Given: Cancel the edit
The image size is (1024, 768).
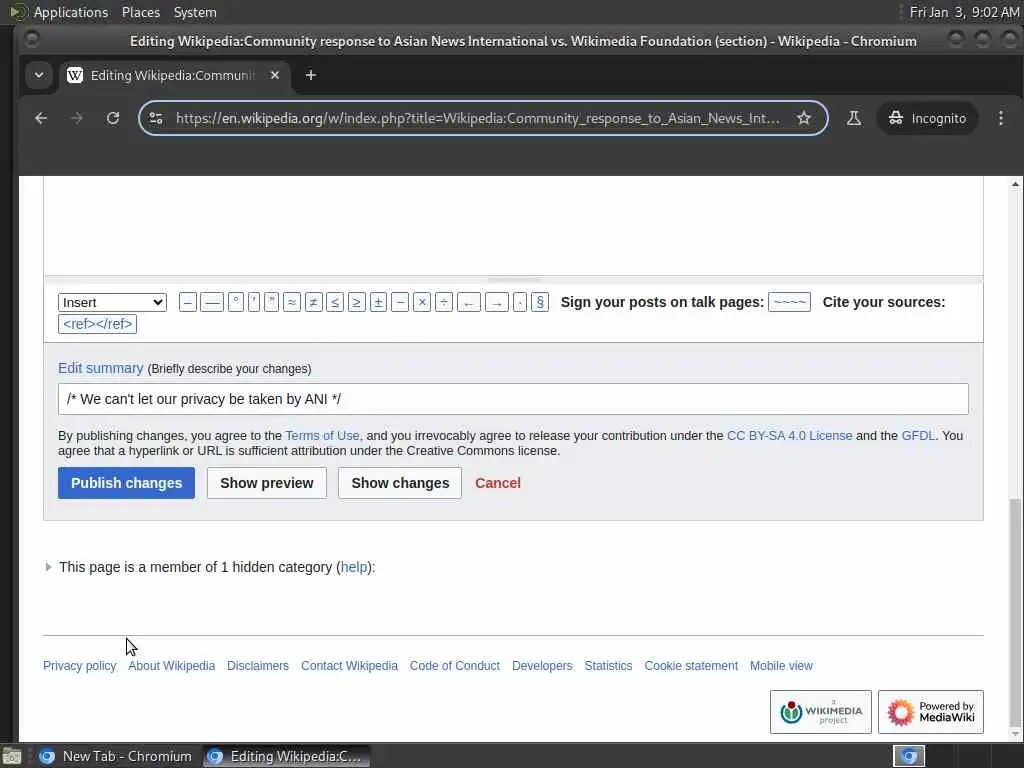Looking at the screenshot, I should pyautogui.click(x=498, y=483).
